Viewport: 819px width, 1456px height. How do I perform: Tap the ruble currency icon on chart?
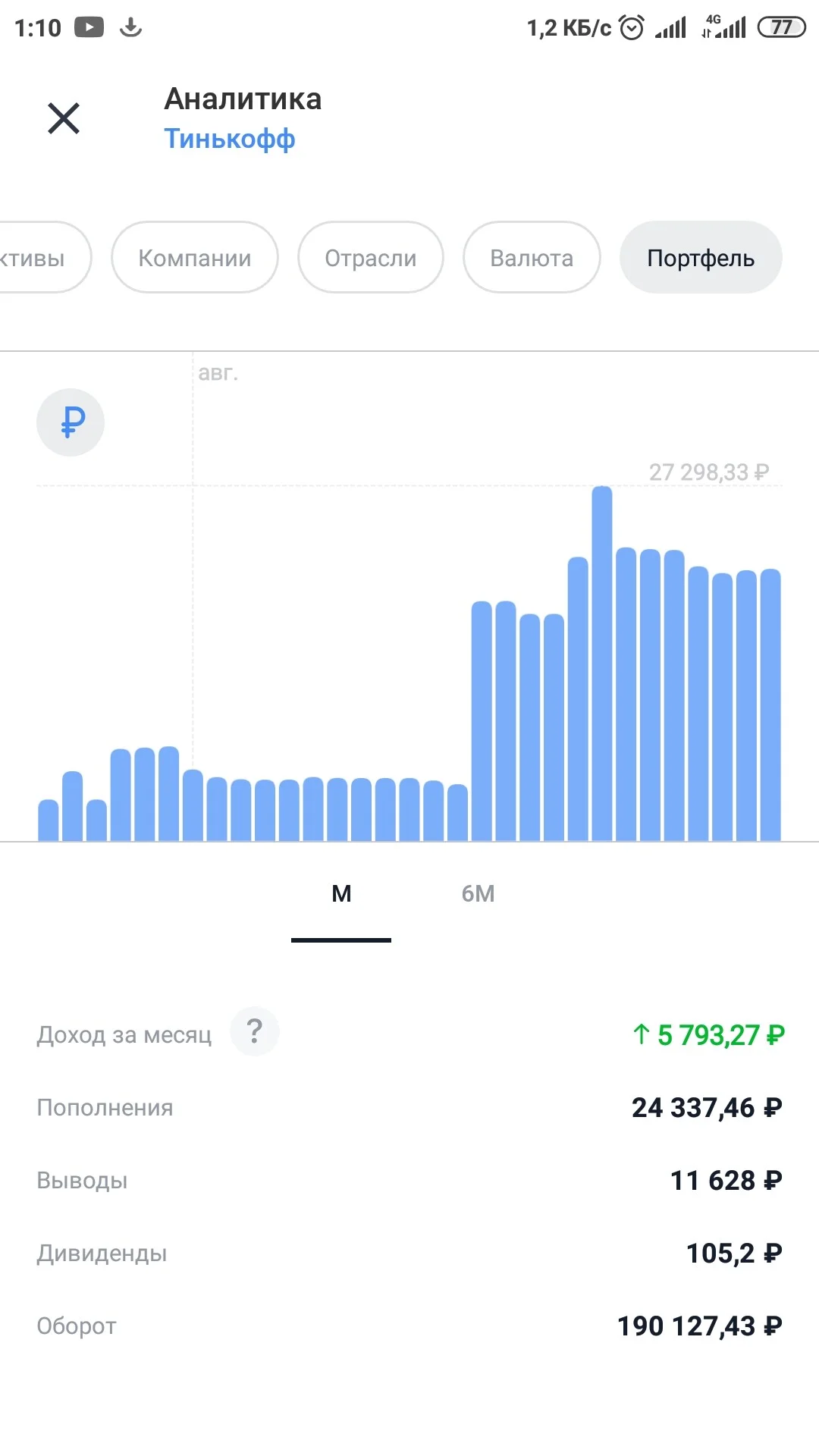71,422
